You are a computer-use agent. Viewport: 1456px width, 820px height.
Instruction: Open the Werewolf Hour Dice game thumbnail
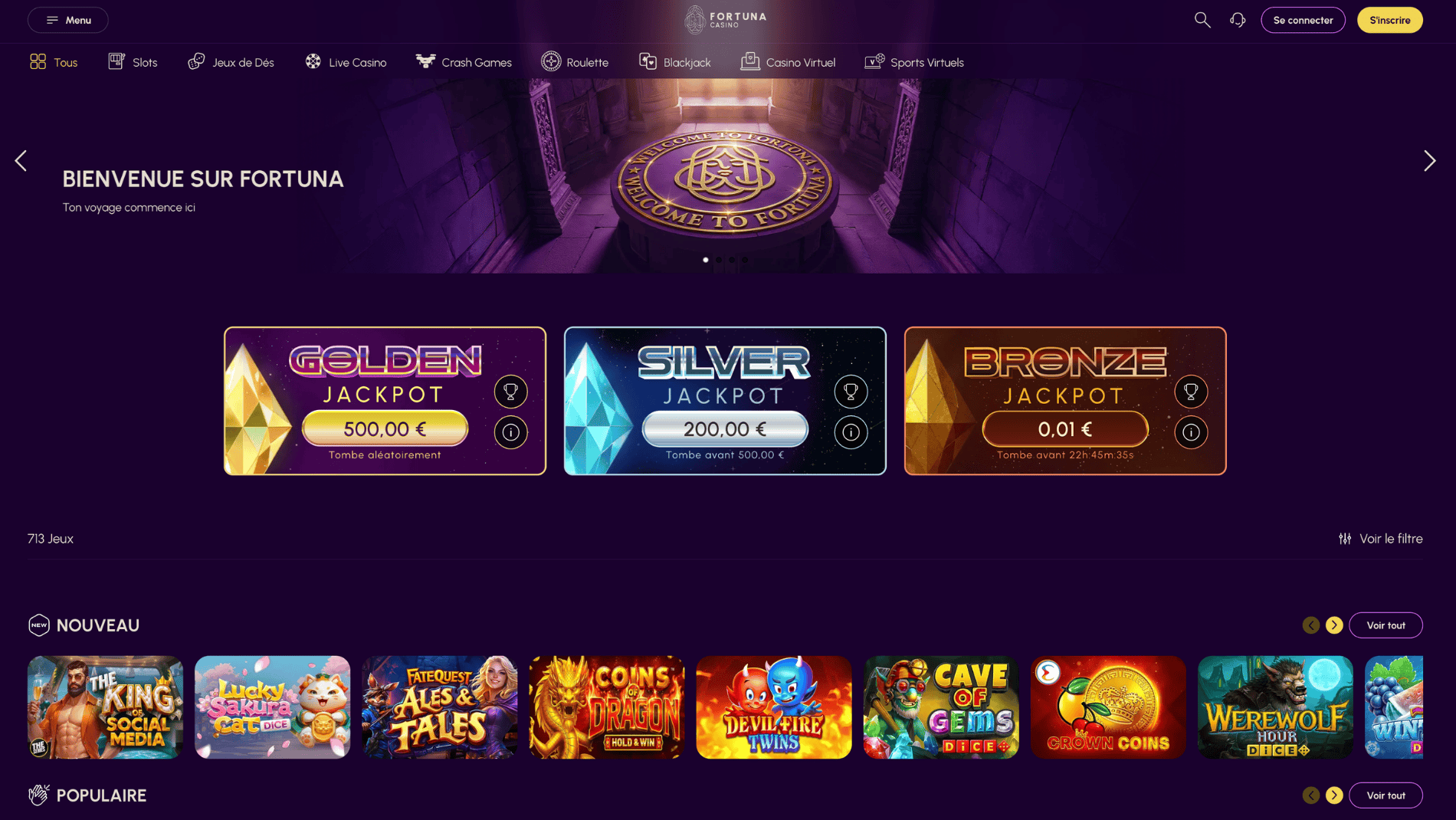[x=1275, y=707]
